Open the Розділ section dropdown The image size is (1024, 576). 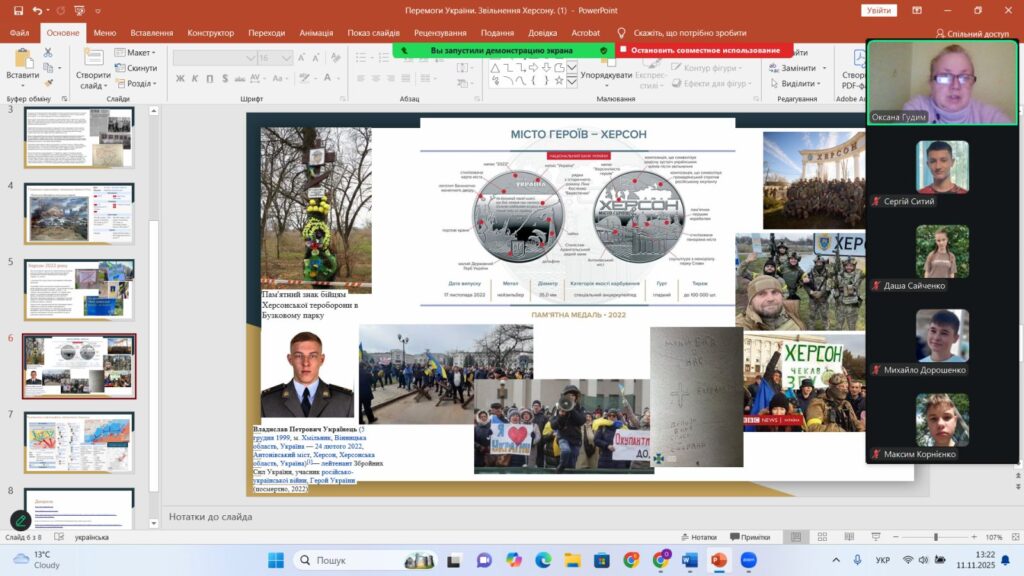coord(136,84)
